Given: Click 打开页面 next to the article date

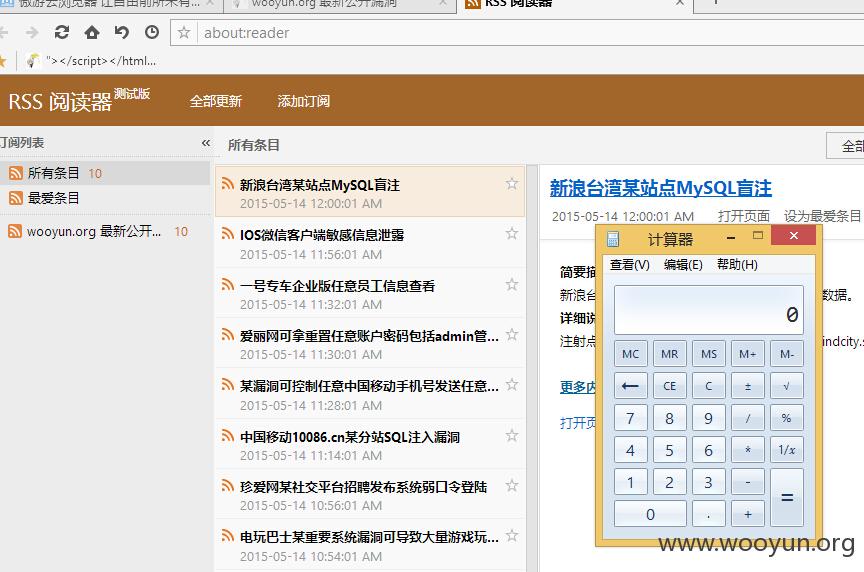Looking at the screenshot, I should pos(743,216).
